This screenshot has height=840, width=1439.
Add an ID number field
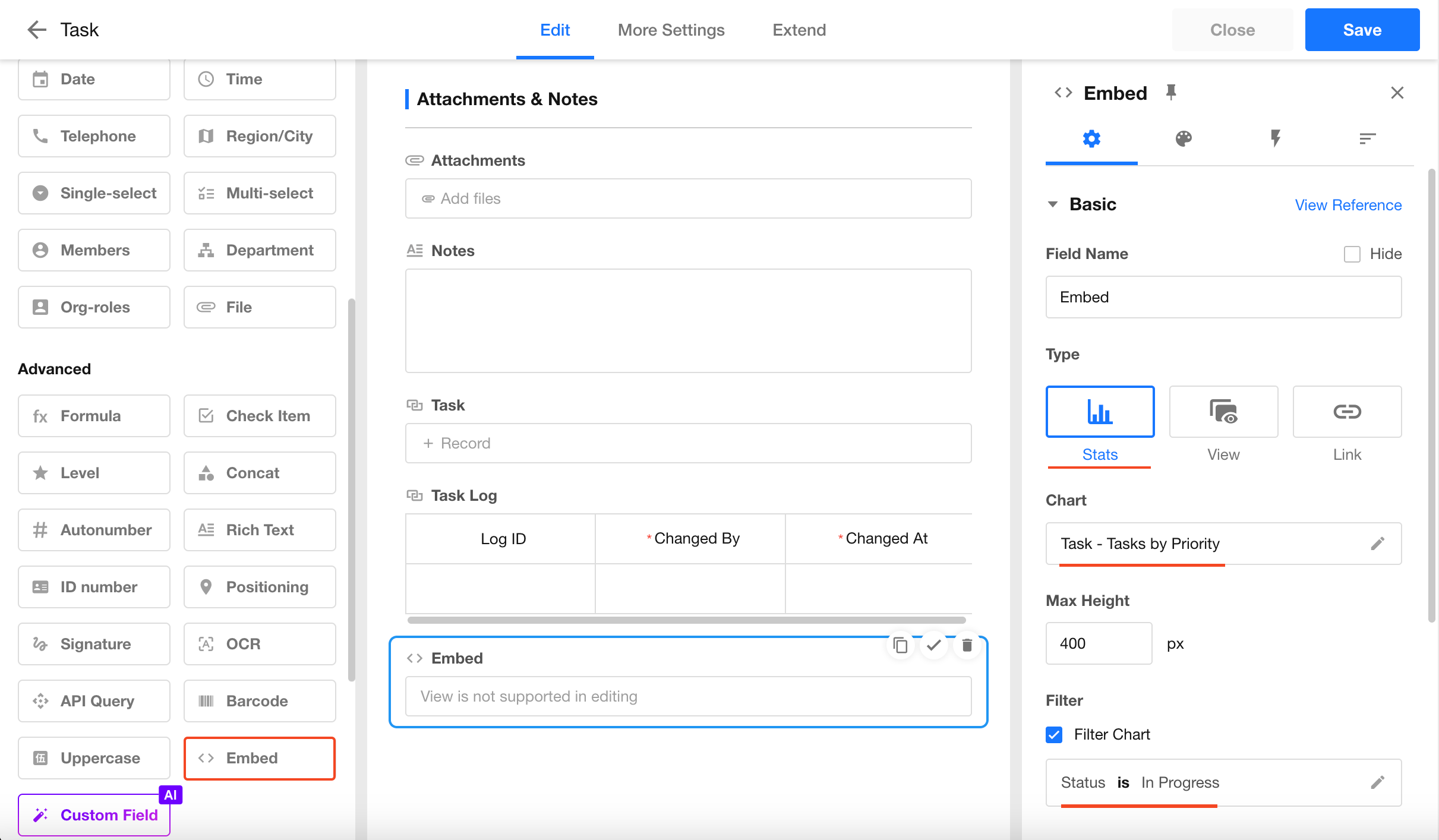94,587
